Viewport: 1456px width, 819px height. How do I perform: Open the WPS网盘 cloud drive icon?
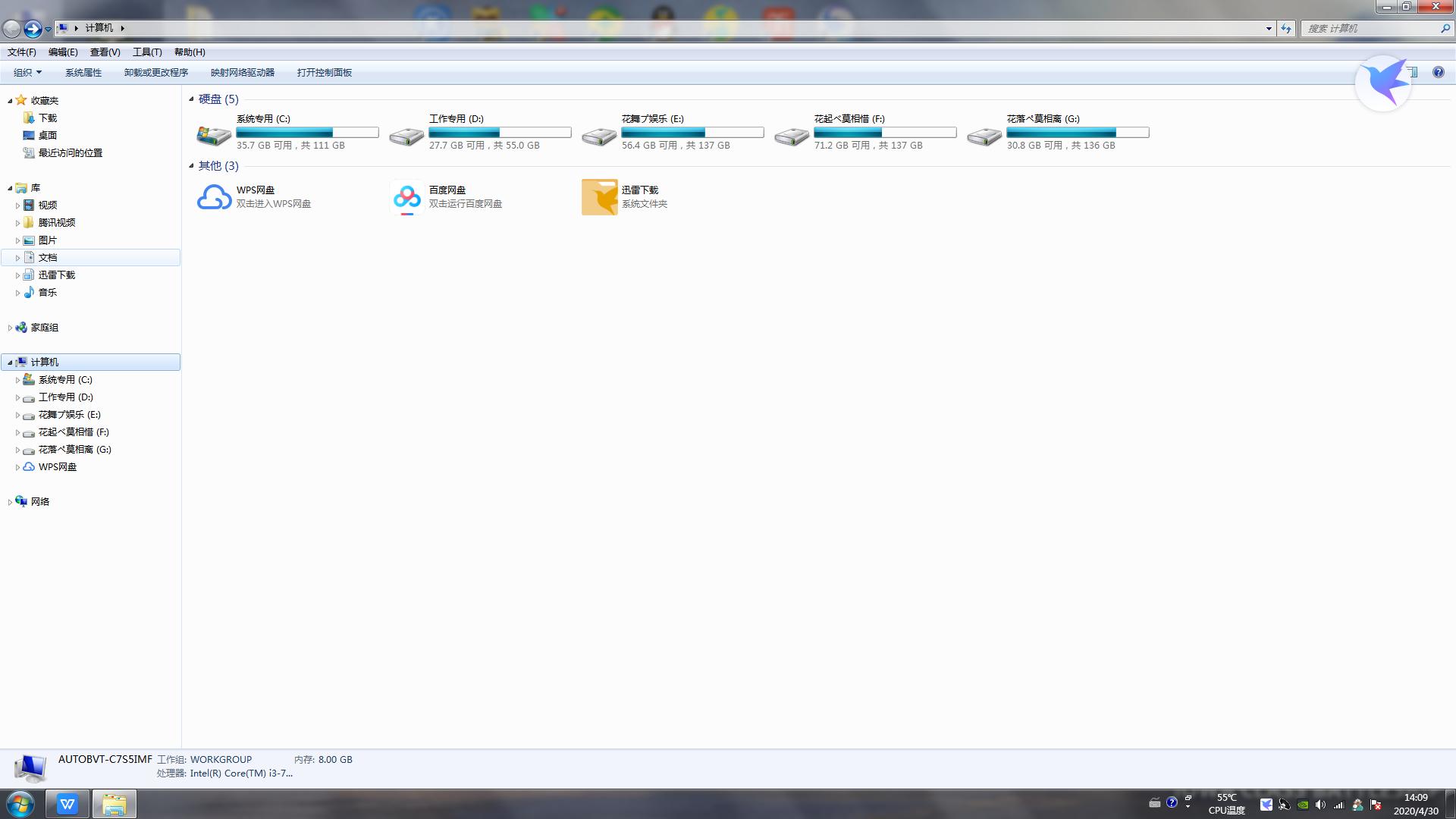point(214,197)
